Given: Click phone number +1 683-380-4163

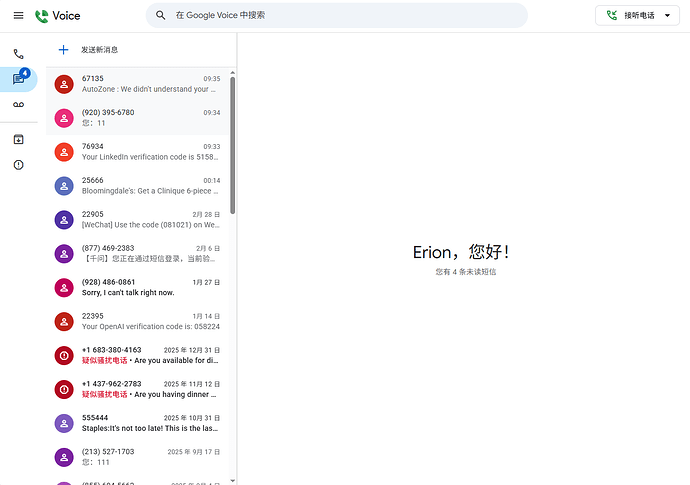Looking at the screenshot, I should click(x=111, y=349).
